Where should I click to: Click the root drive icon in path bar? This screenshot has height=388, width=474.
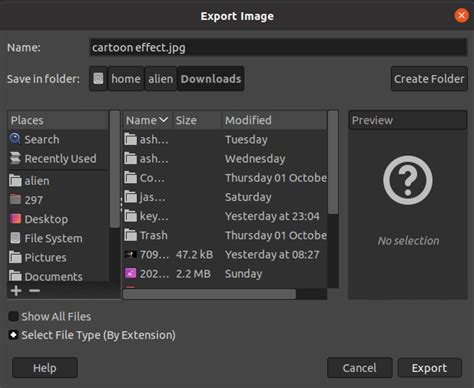(x=98, y=79)
